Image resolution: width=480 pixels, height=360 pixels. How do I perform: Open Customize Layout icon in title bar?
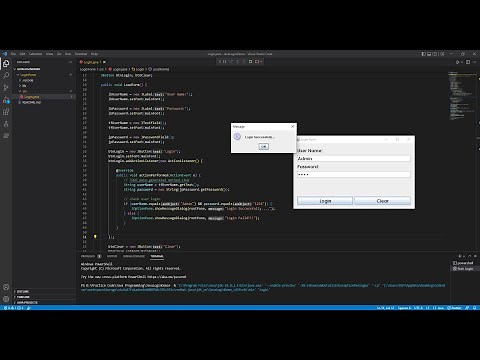point(442,54)
